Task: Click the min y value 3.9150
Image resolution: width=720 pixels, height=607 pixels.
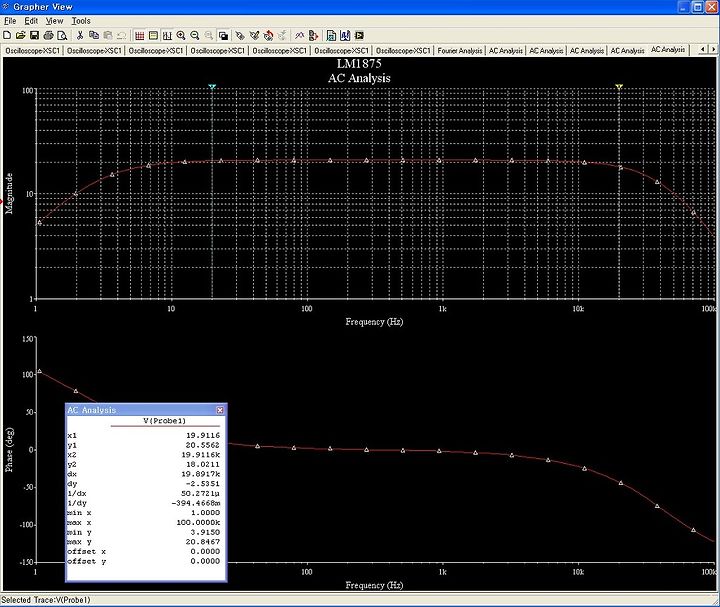Action: (x=205, y=533)
